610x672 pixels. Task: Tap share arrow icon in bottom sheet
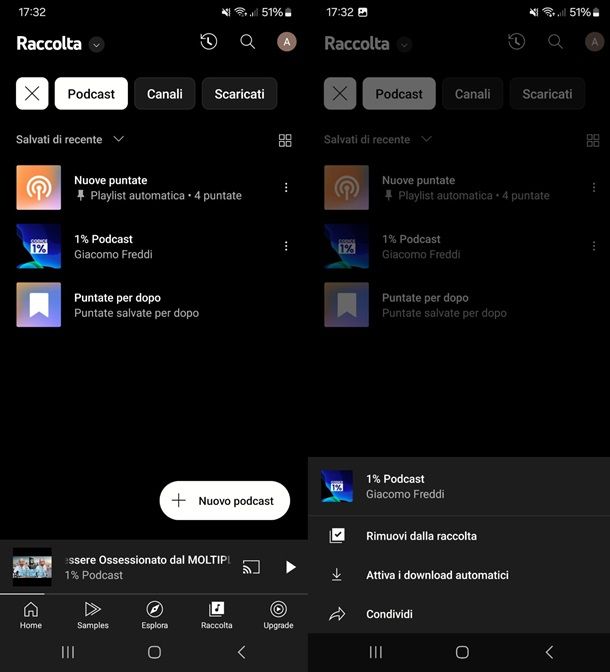pyautogui.click(x=337, y=614)
